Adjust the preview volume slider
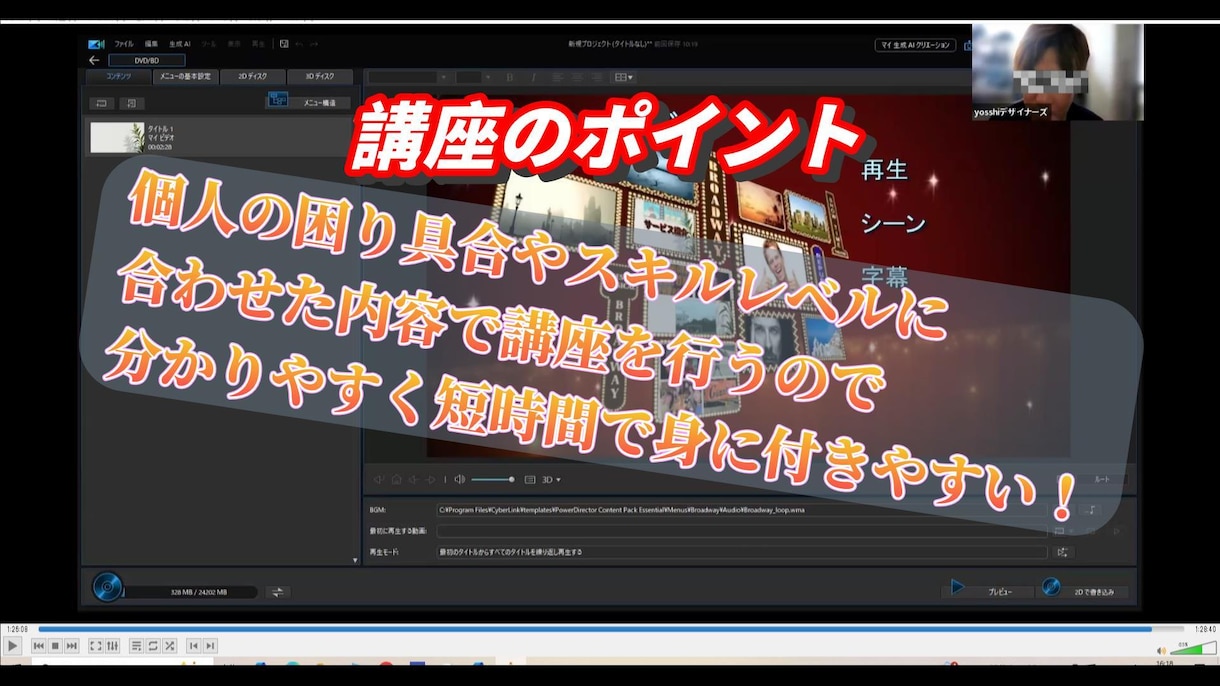This screenshot has height=686, width=1220. click(493, 480)
